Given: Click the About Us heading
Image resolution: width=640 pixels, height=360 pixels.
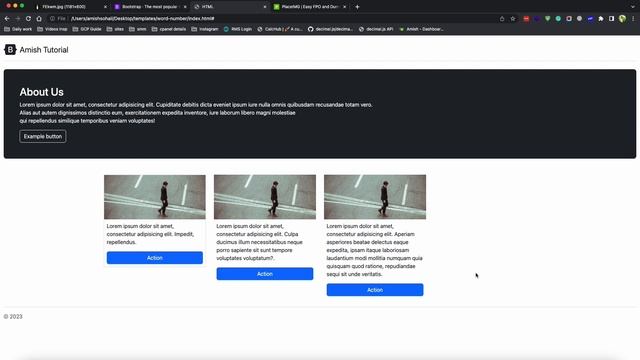Looking at the screenshot, I should (x=41, y=92).
